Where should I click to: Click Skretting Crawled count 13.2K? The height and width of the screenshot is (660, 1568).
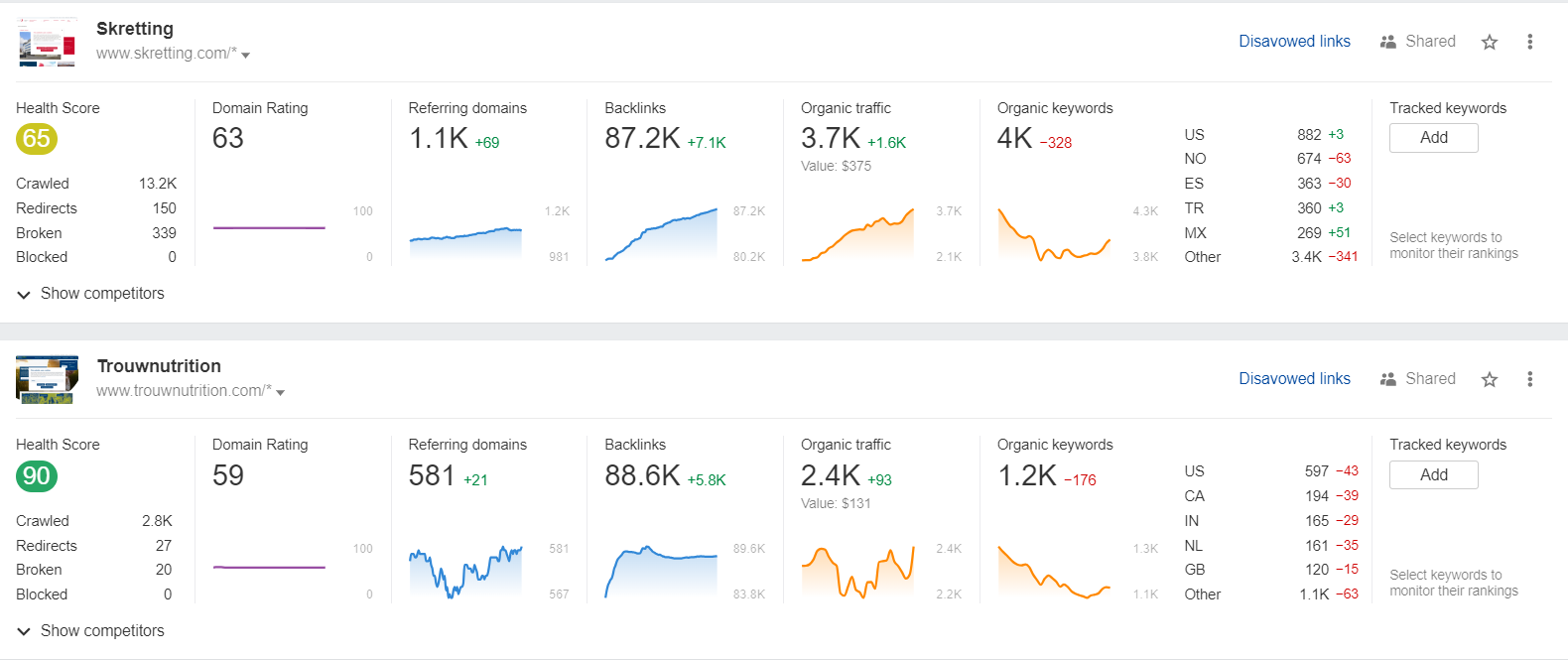pos(158,184)
